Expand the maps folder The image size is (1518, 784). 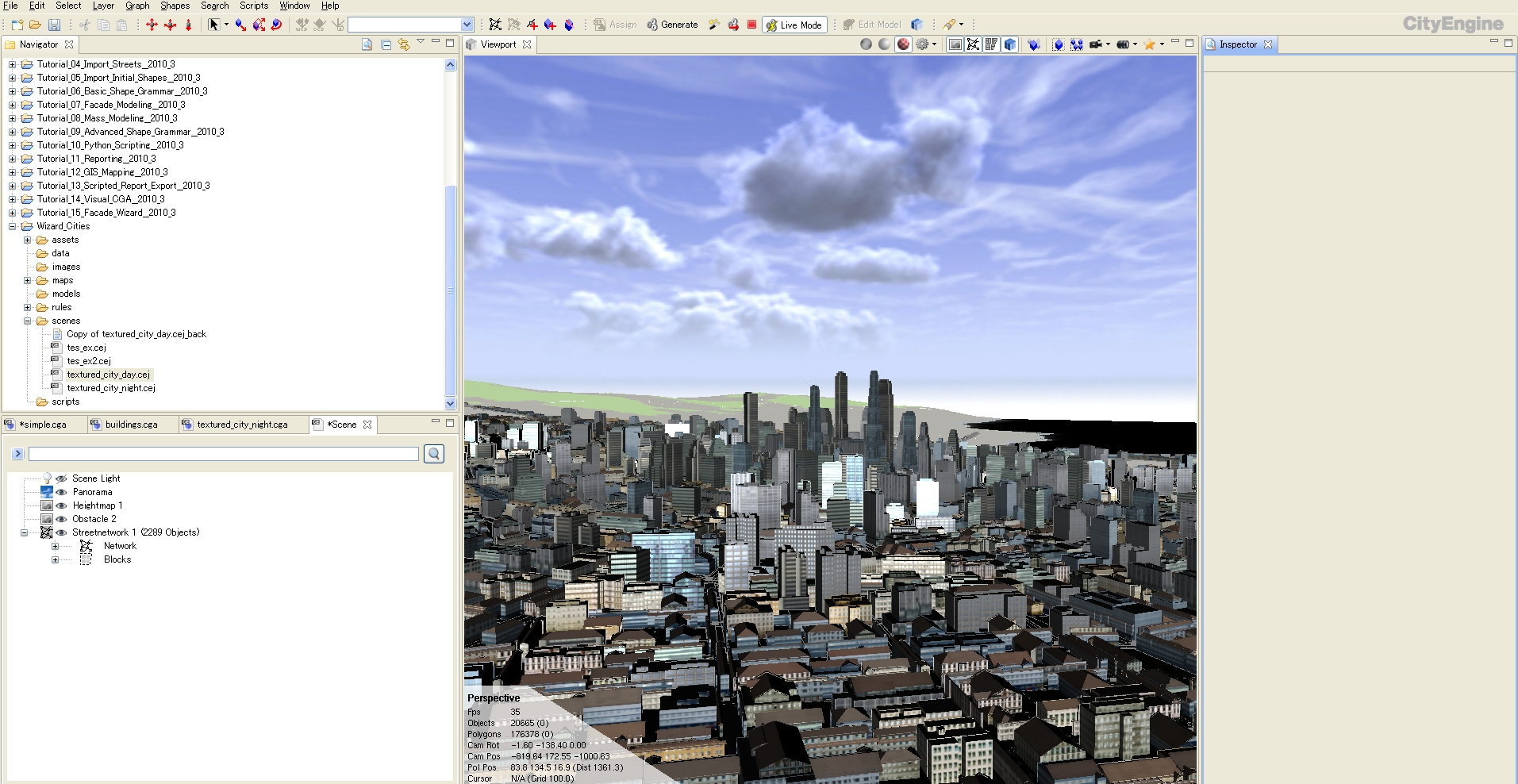pyautogui.click(x=27, y=280)
